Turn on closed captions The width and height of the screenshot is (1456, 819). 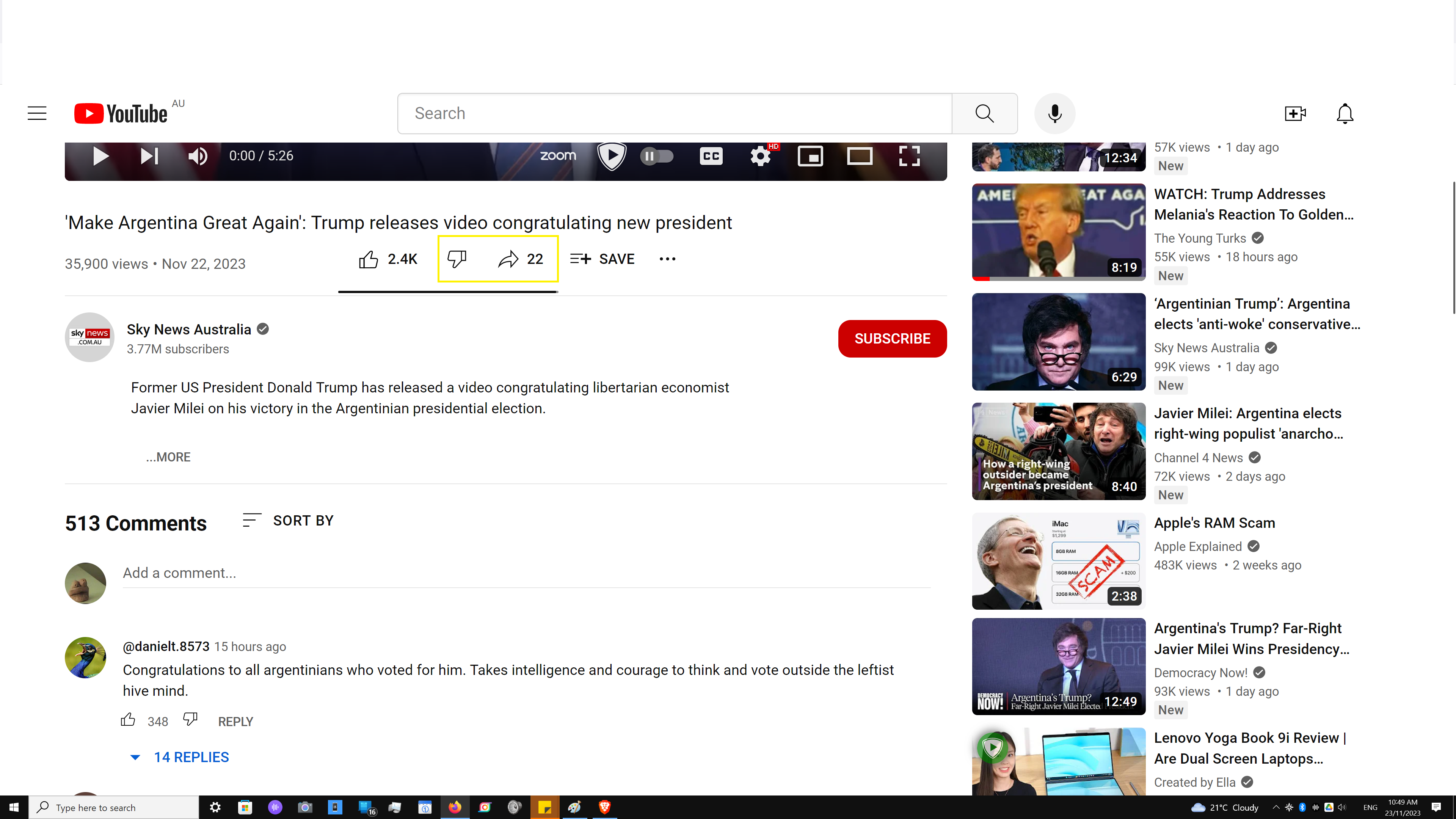tap(711, 155)
